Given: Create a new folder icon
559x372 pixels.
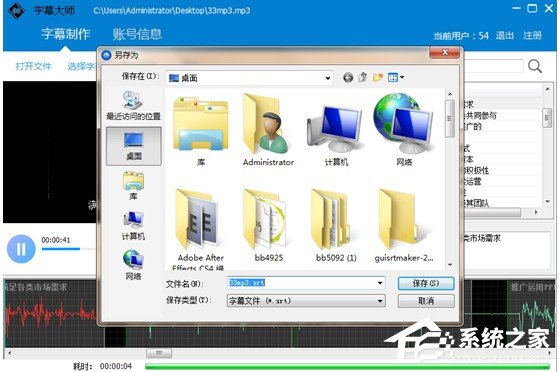Looking at the screenshot, I should click(378, 77).
